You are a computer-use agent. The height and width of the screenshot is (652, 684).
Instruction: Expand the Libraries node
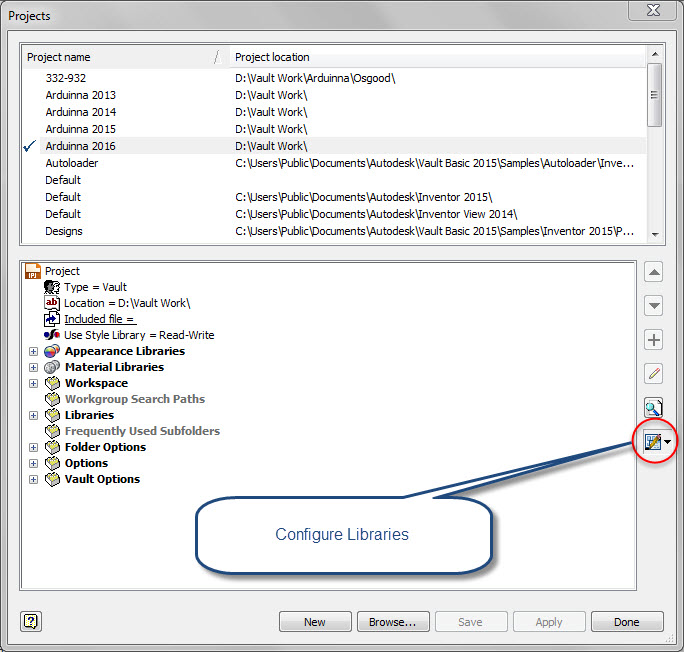33,415
